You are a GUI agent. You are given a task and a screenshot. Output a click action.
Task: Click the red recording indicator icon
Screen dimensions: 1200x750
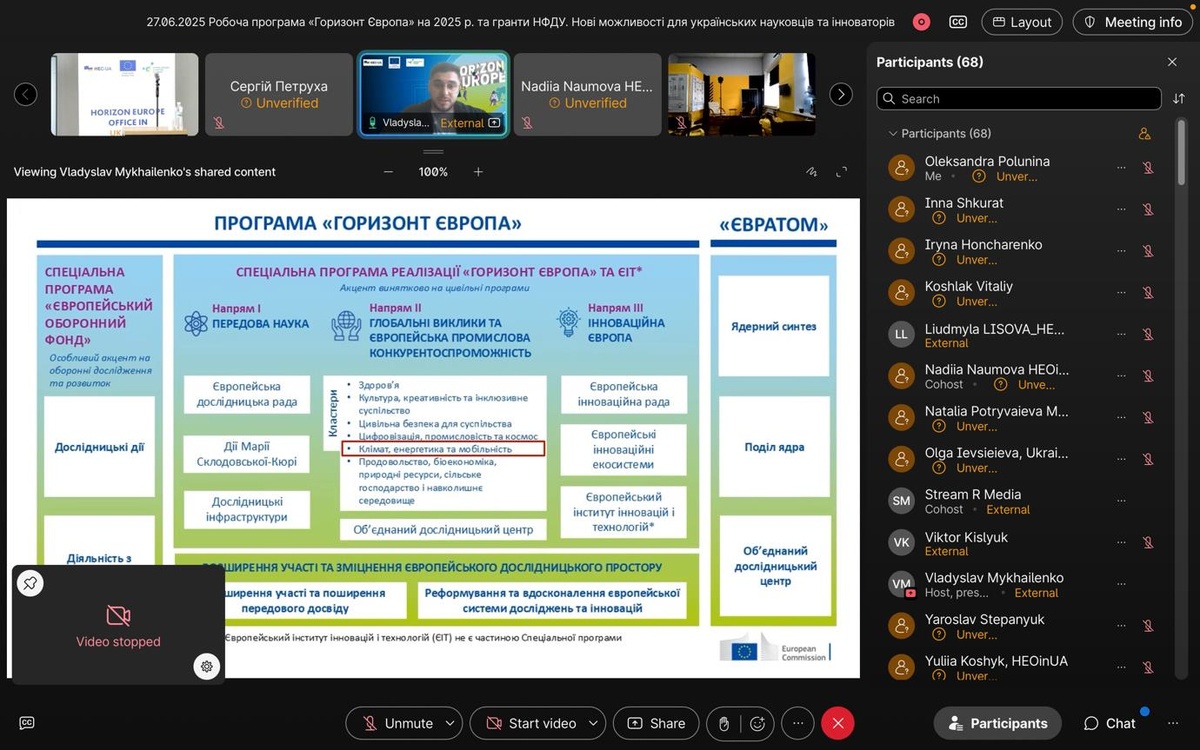click(921, 22)
